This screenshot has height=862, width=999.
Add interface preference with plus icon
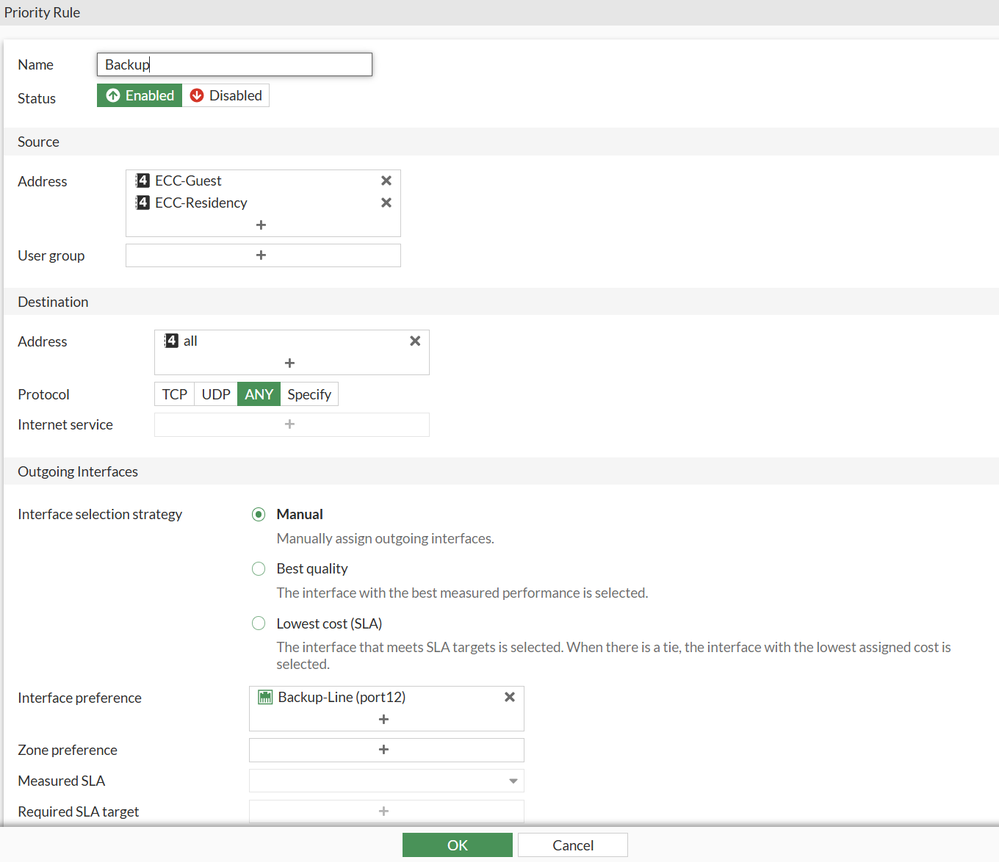point(384,719)
